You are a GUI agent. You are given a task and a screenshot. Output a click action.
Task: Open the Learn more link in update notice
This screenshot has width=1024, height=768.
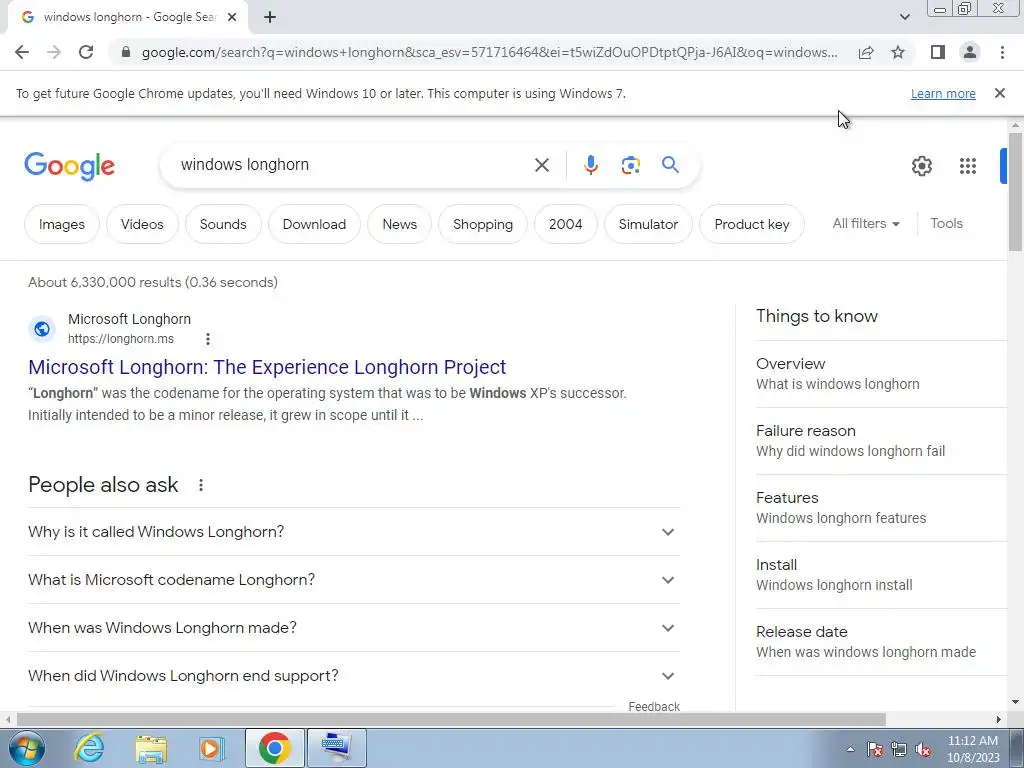pyautogui.click(x=943, y=93)
